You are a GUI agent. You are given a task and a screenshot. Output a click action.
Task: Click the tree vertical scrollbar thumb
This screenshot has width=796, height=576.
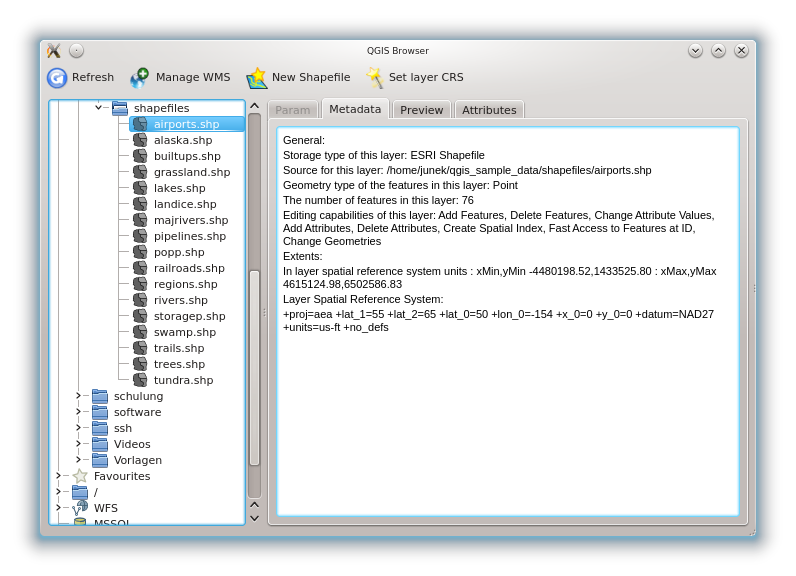pyautogui.click(x=255, y=368)
